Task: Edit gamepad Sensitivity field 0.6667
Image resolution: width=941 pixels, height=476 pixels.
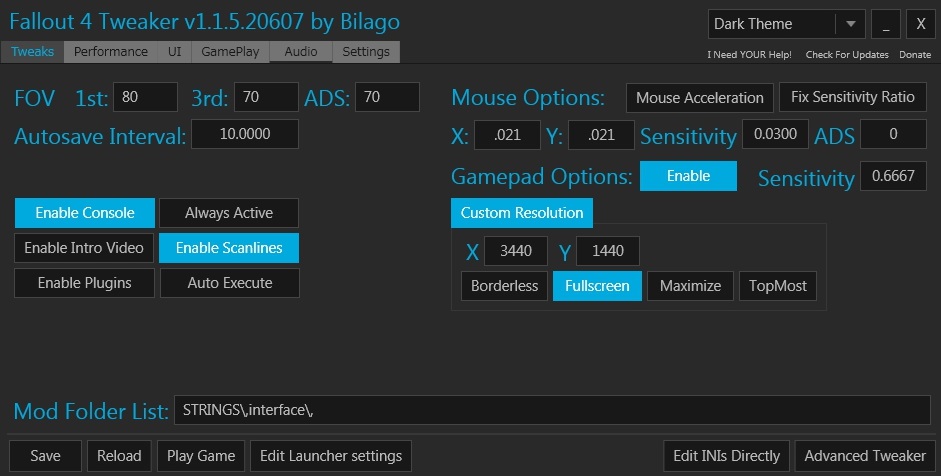Action: (x=894, y=176)
